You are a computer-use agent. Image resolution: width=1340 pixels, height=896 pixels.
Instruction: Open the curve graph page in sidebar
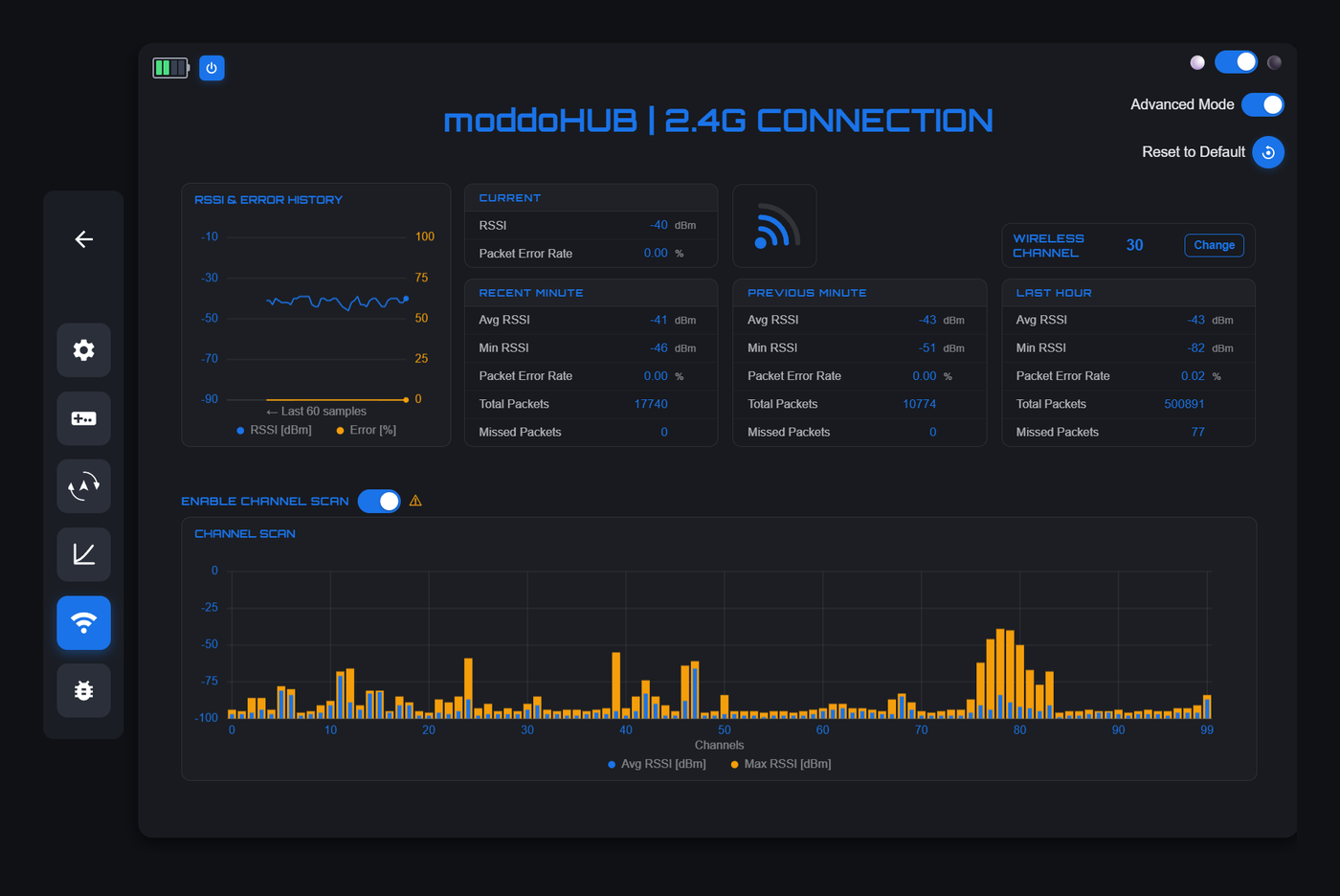pyautogui.click(x=83, y=554)
